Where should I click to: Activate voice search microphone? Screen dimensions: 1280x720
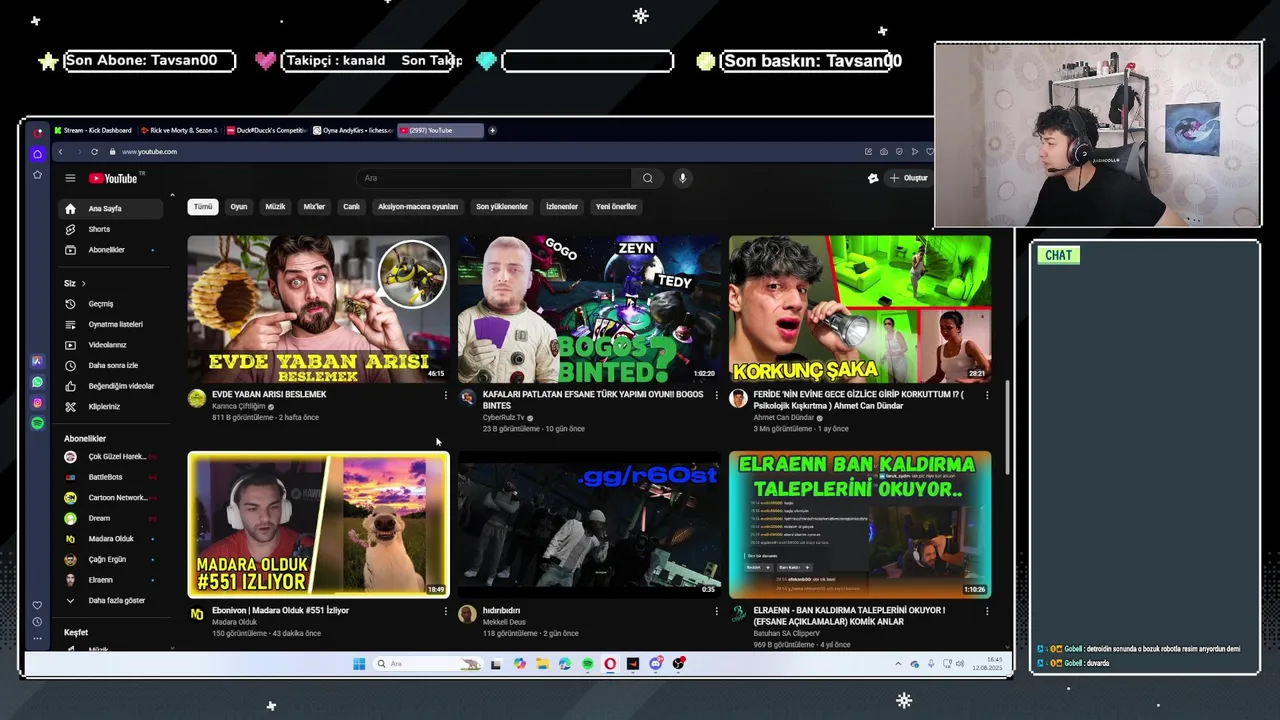coord(682,178)
